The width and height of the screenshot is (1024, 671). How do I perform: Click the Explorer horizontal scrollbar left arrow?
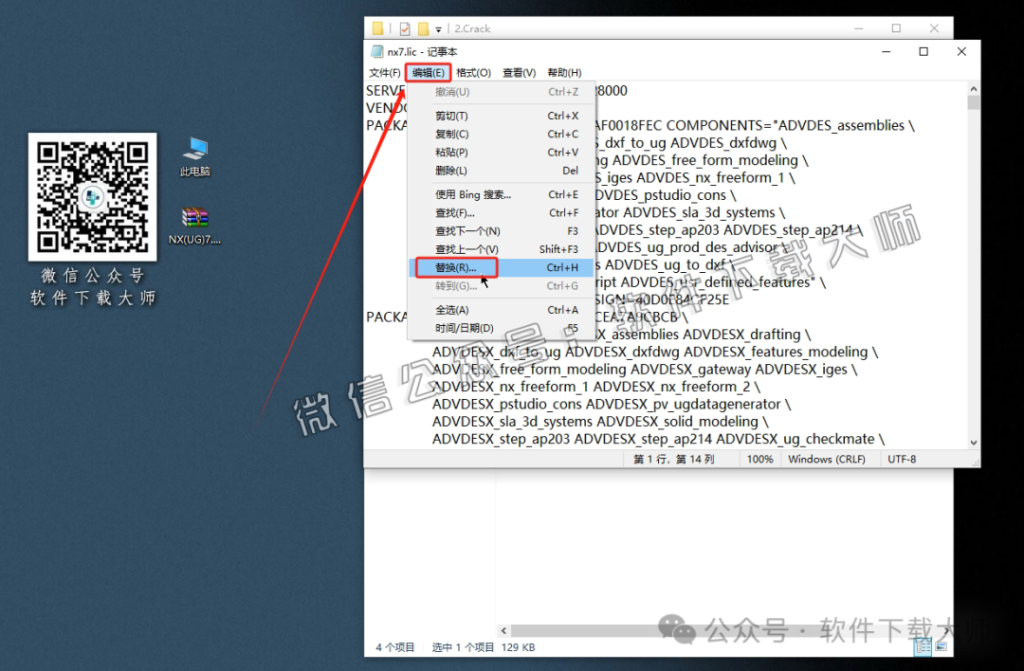503,630
